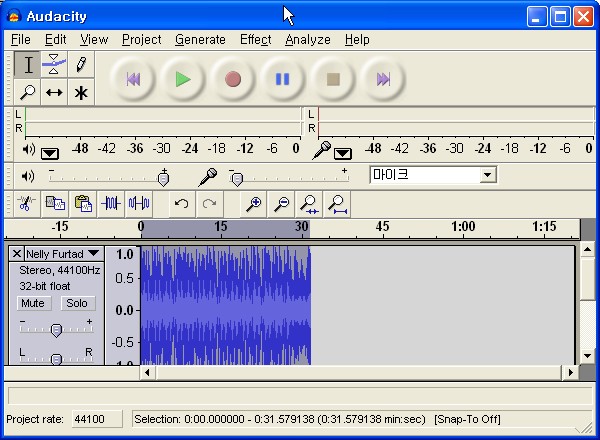Click the output meter speaker icon
This screenshot has height=440, width=600.
click(x=29, y=149)
